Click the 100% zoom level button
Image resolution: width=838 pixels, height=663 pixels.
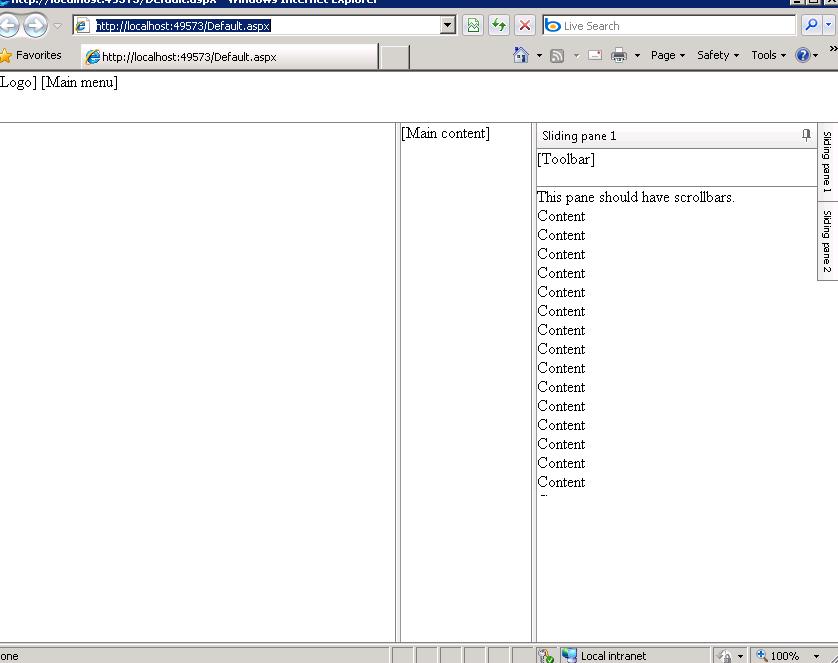point(778,656)
